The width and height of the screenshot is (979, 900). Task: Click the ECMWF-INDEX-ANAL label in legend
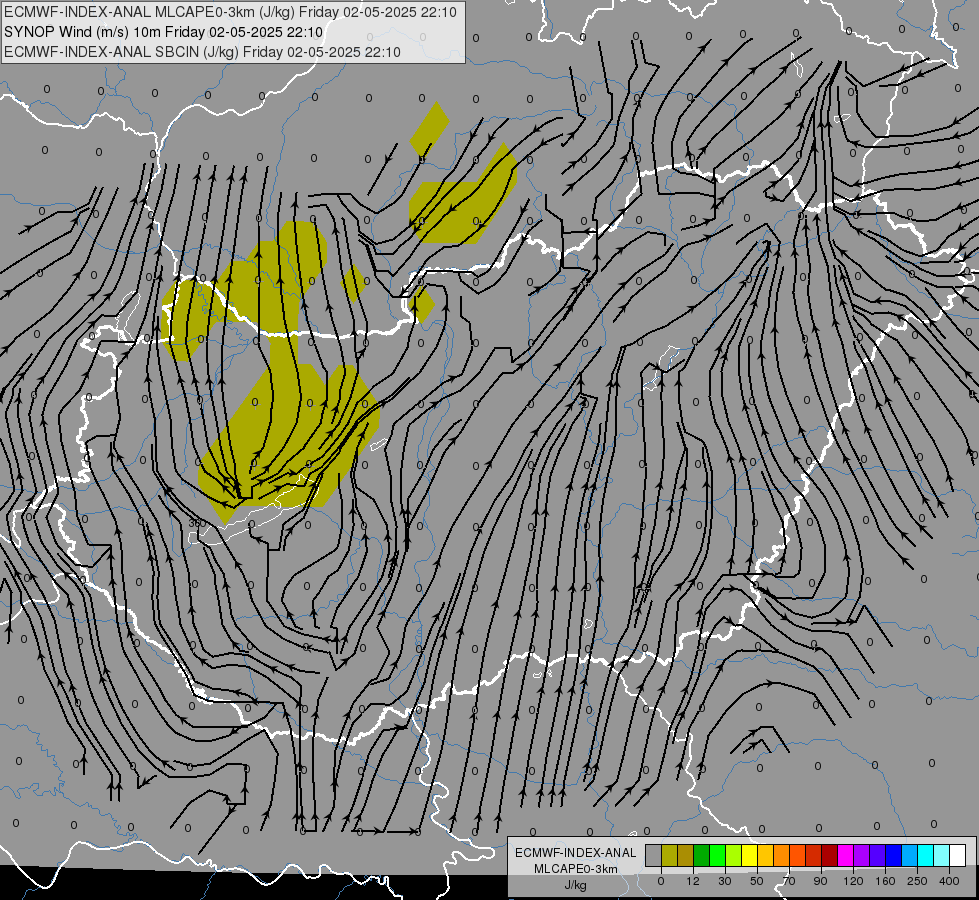click(576, 853)
